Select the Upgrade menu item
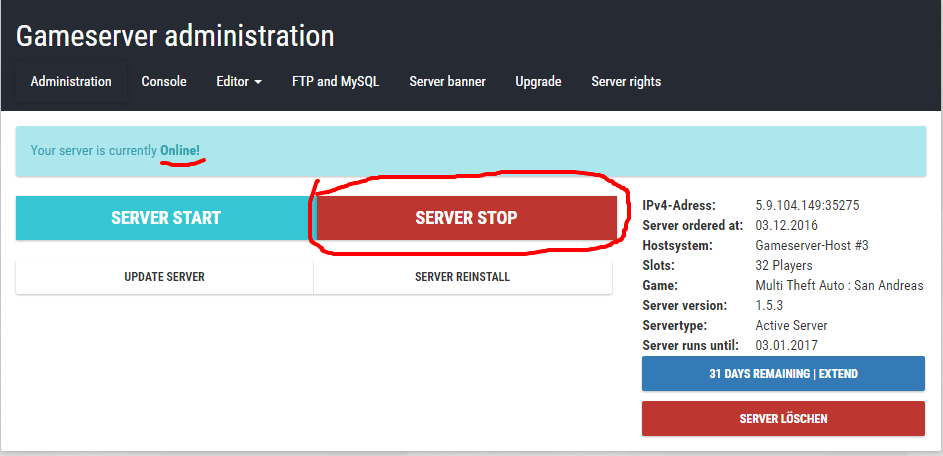 pyautogui.click(x=538, y=82)
